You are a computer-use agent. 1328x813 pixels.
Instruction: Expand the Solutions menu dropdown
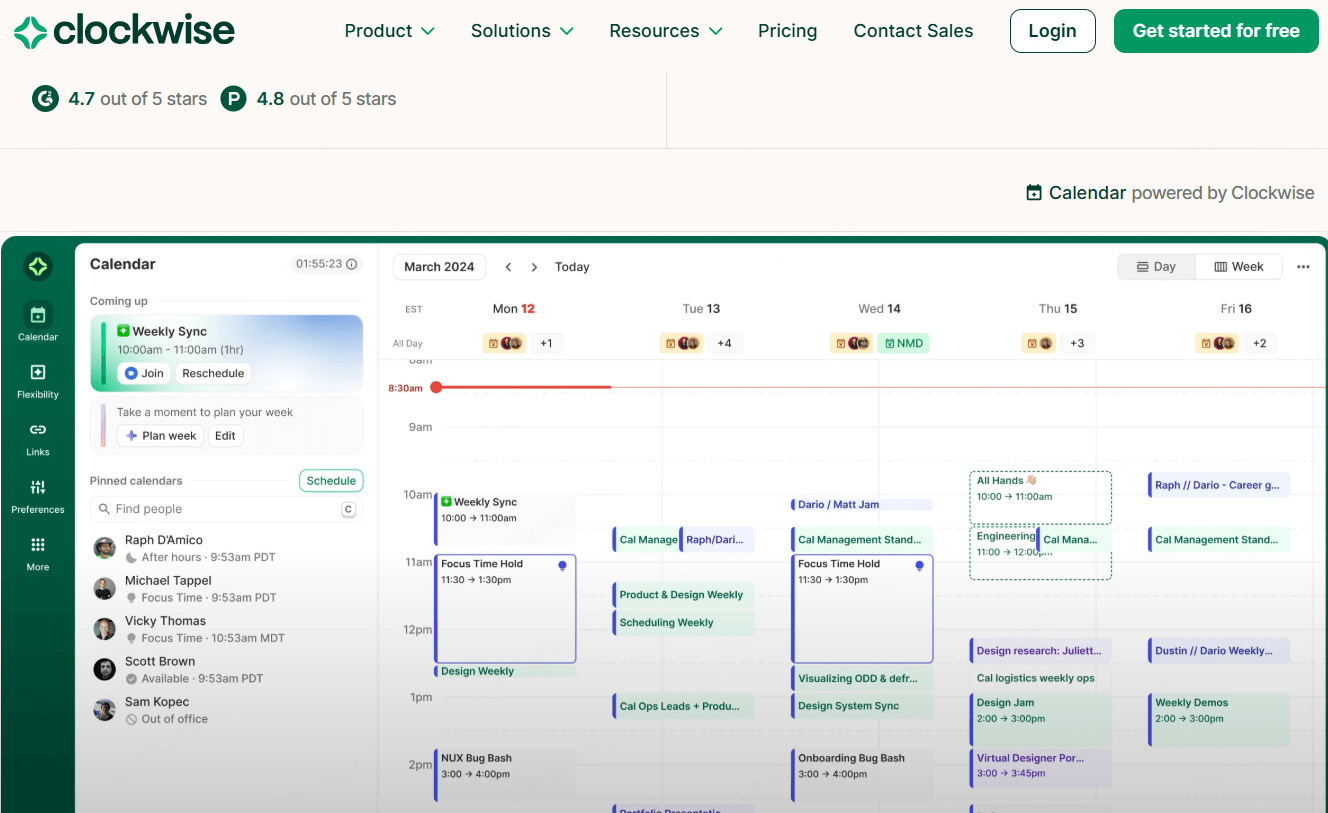[522, 31]
